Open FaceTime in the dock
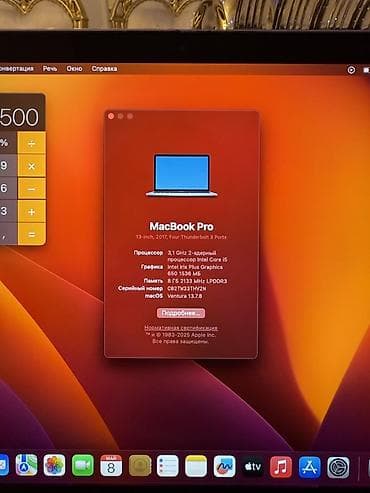The image size is (370, 493). coord(83,465)
